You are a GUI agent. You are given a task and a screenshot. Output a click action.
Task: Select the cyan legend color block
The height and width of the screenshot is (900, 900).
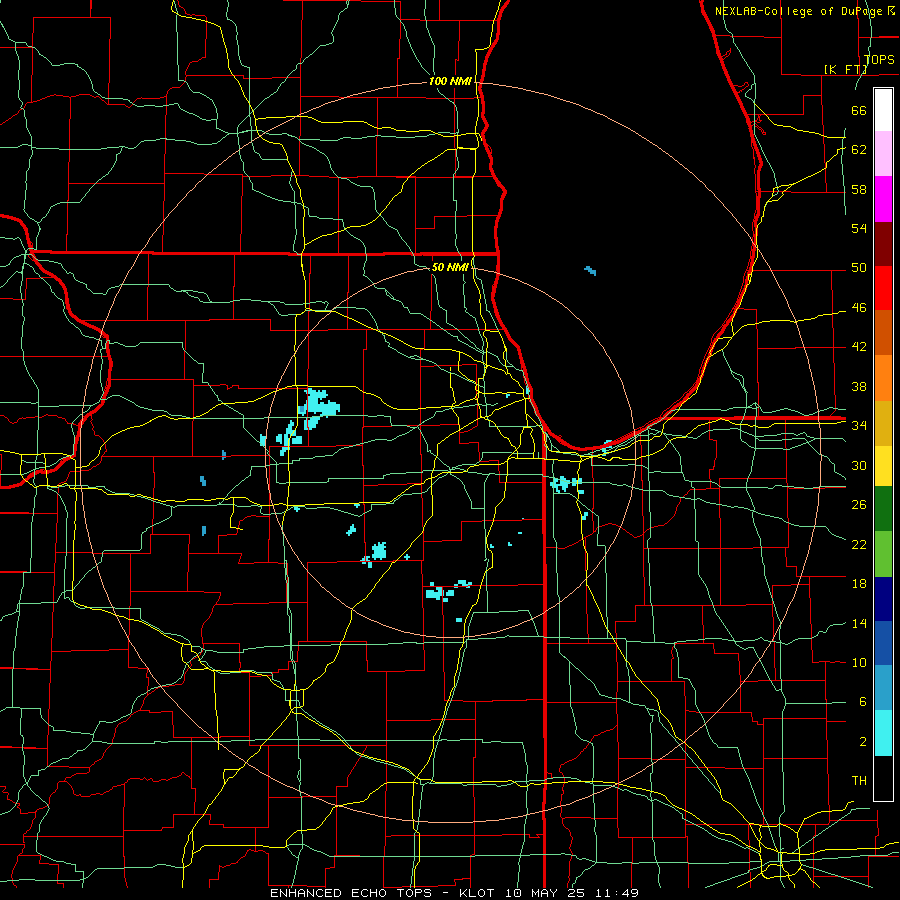click(x=883, y=733)
